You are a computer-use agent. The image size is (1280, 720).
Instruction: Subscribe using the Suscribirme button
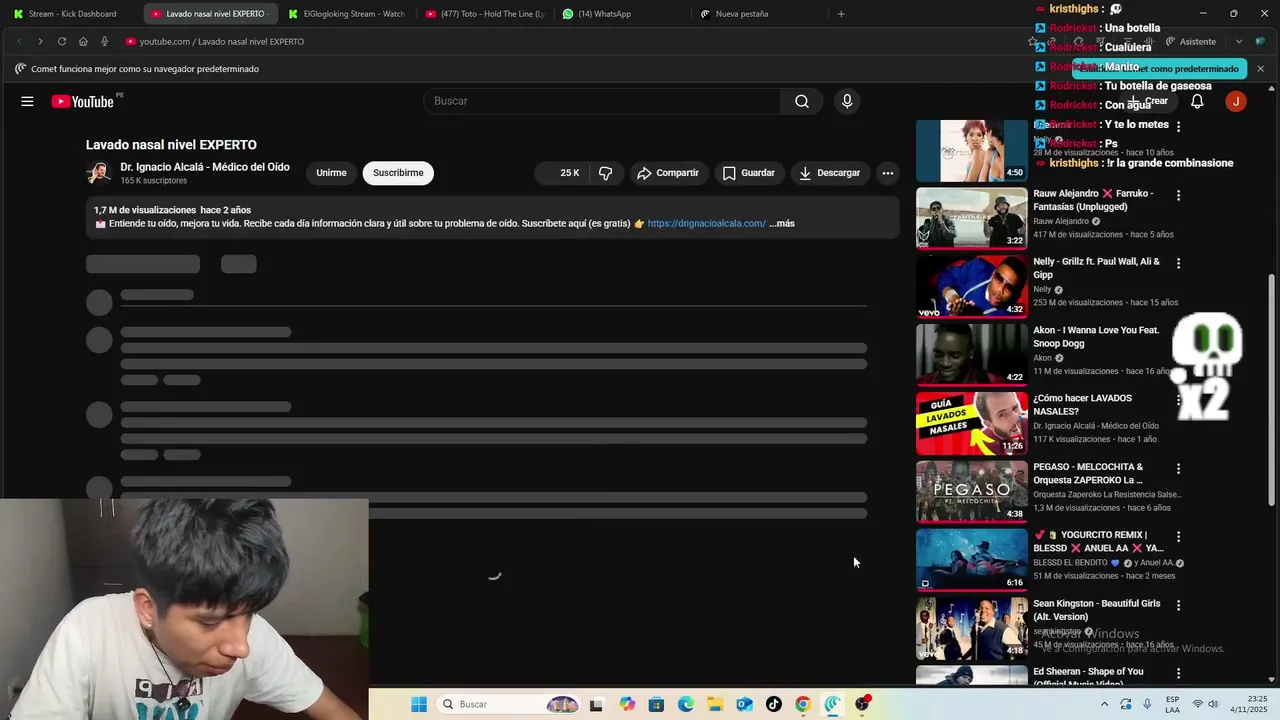tap(398, 173)
